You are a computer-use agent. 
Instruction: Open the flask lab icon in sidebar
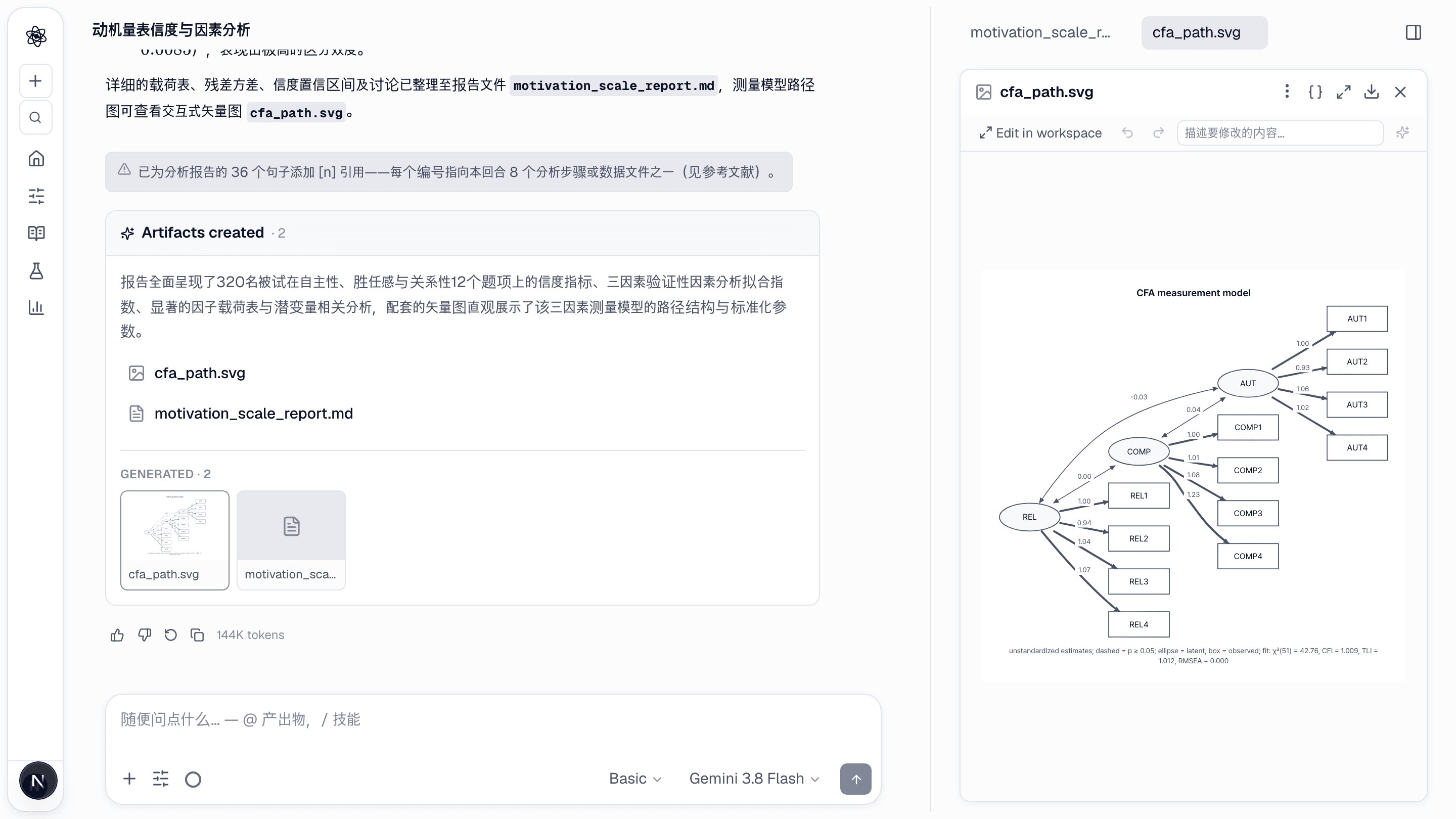pyautogui.click(x=36, y=271)
